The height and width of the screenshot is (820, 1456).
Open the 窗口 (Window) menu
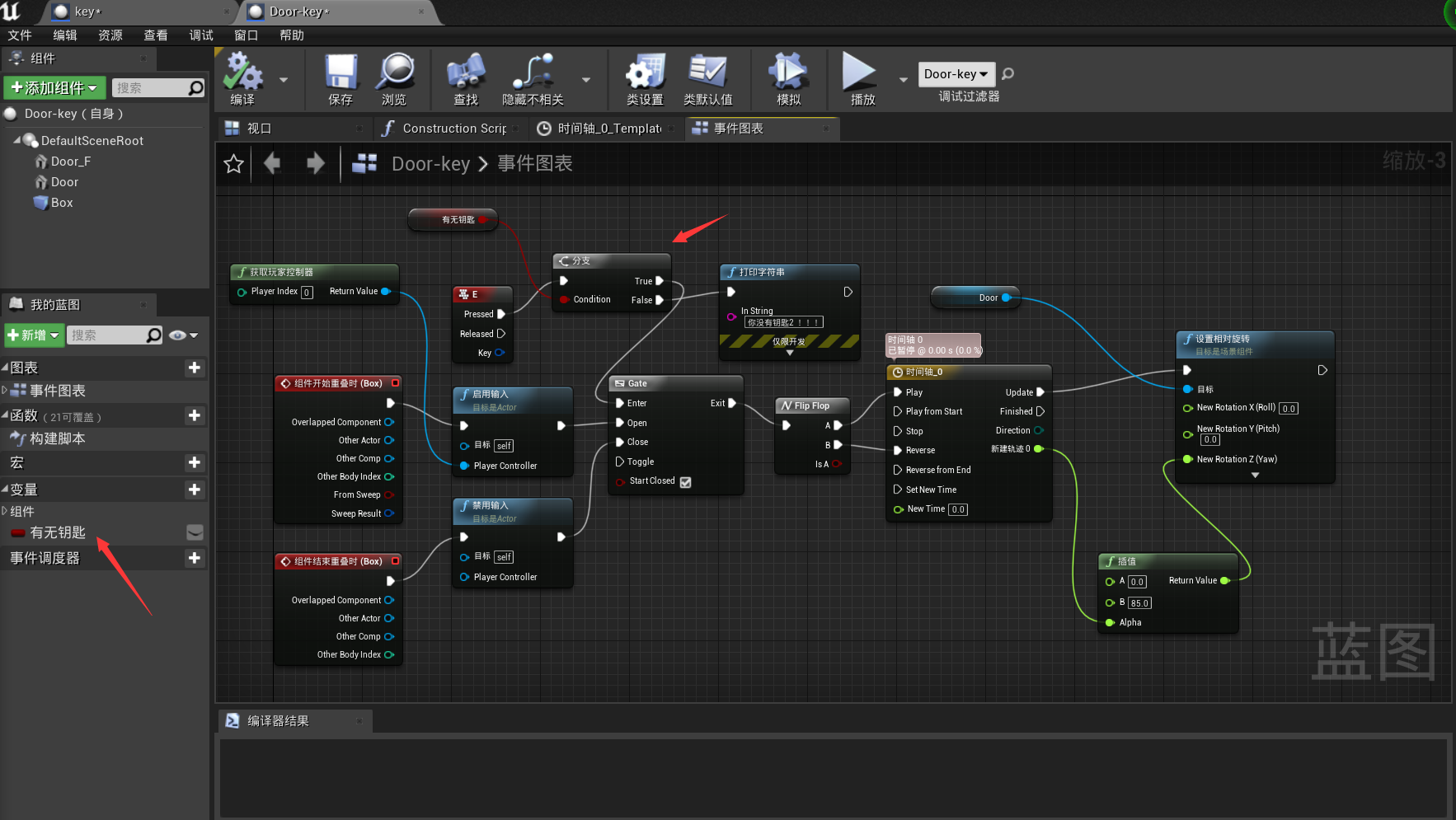pos(246,35)
